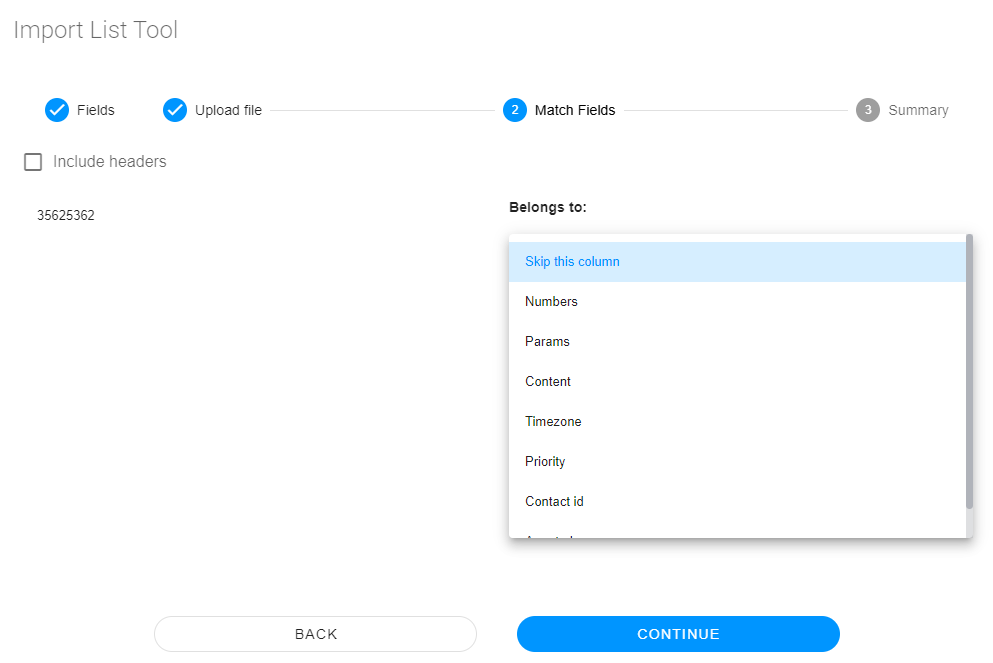Go to the Upload file step label
993x663 pixels.
point(228,110)
